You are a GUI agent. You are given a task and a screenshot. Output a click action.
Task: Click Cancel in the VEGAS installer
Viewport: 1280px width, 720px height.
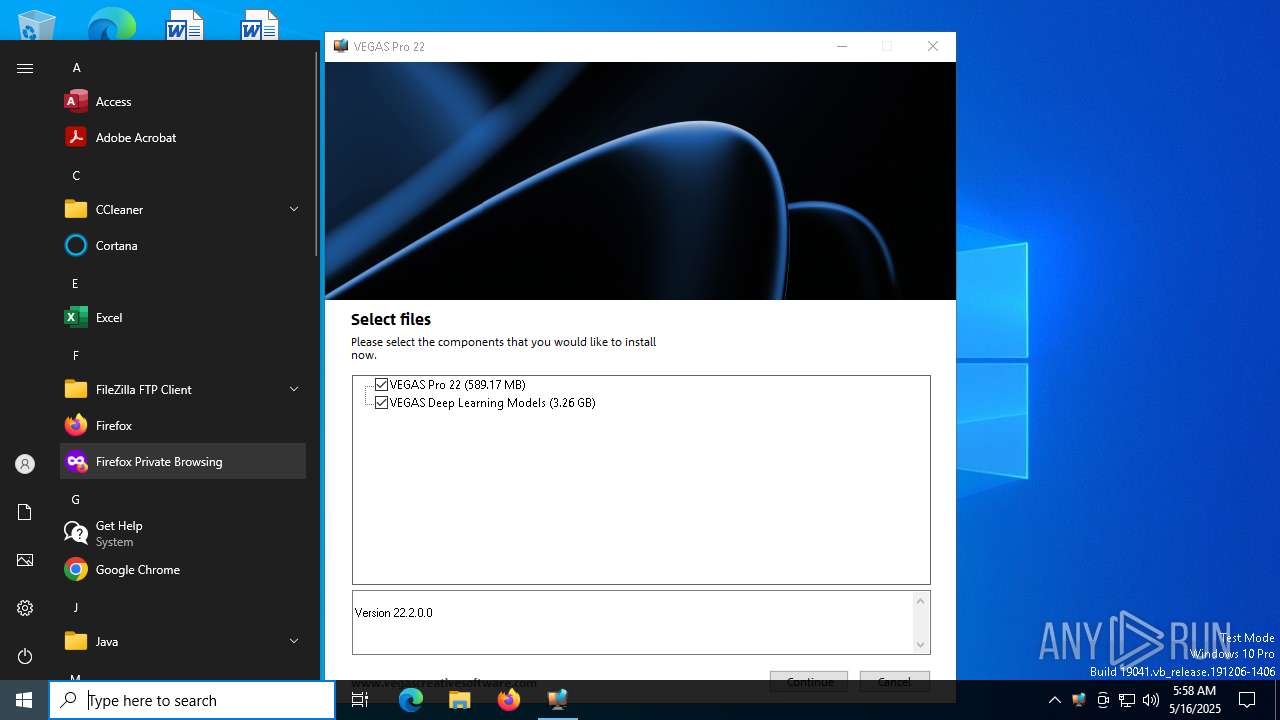pyautogui.click(x=894, y=681)
